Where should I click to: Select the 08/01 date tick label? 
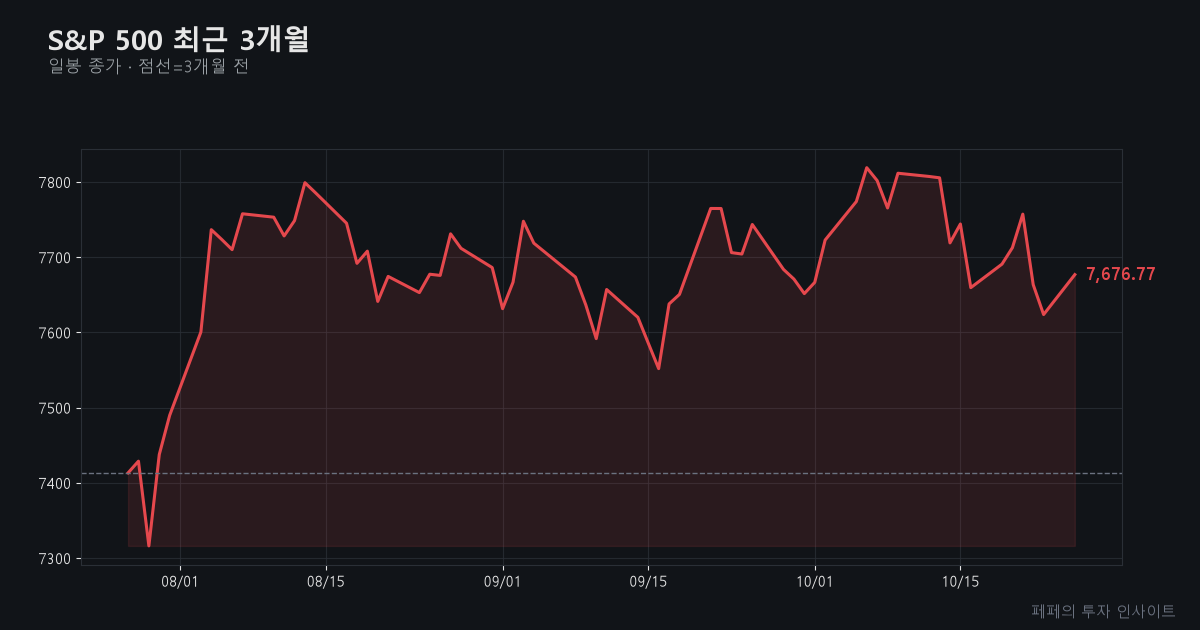[x=180, y=580]
